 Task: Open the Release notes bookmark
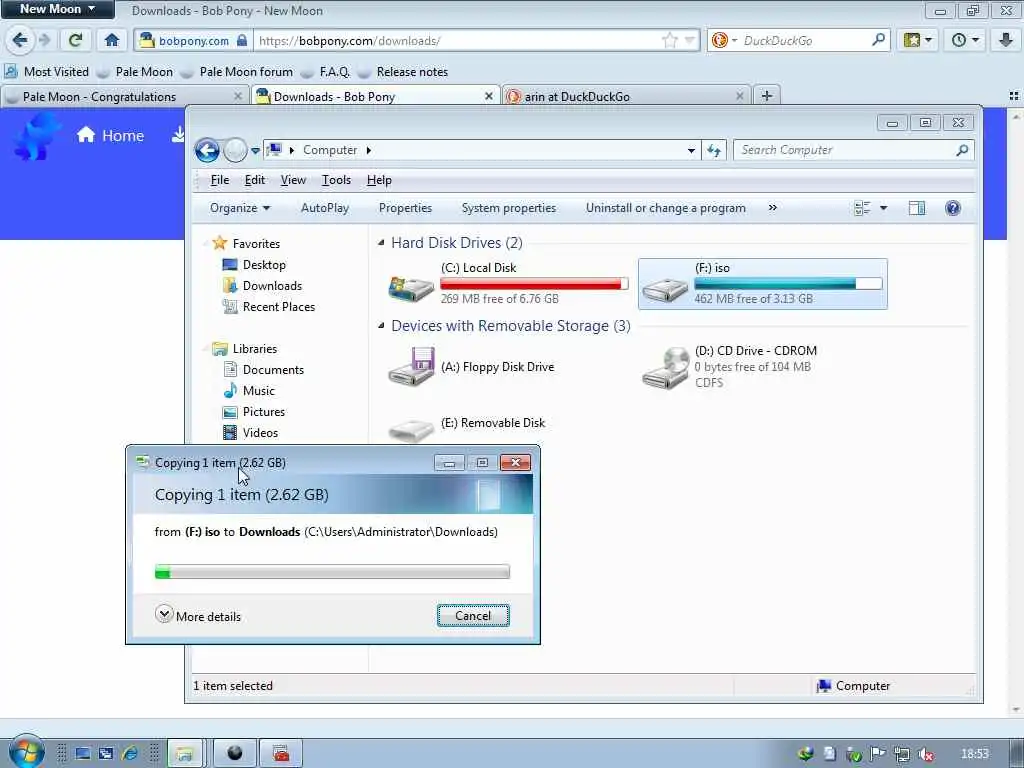[x=403, y=72]
